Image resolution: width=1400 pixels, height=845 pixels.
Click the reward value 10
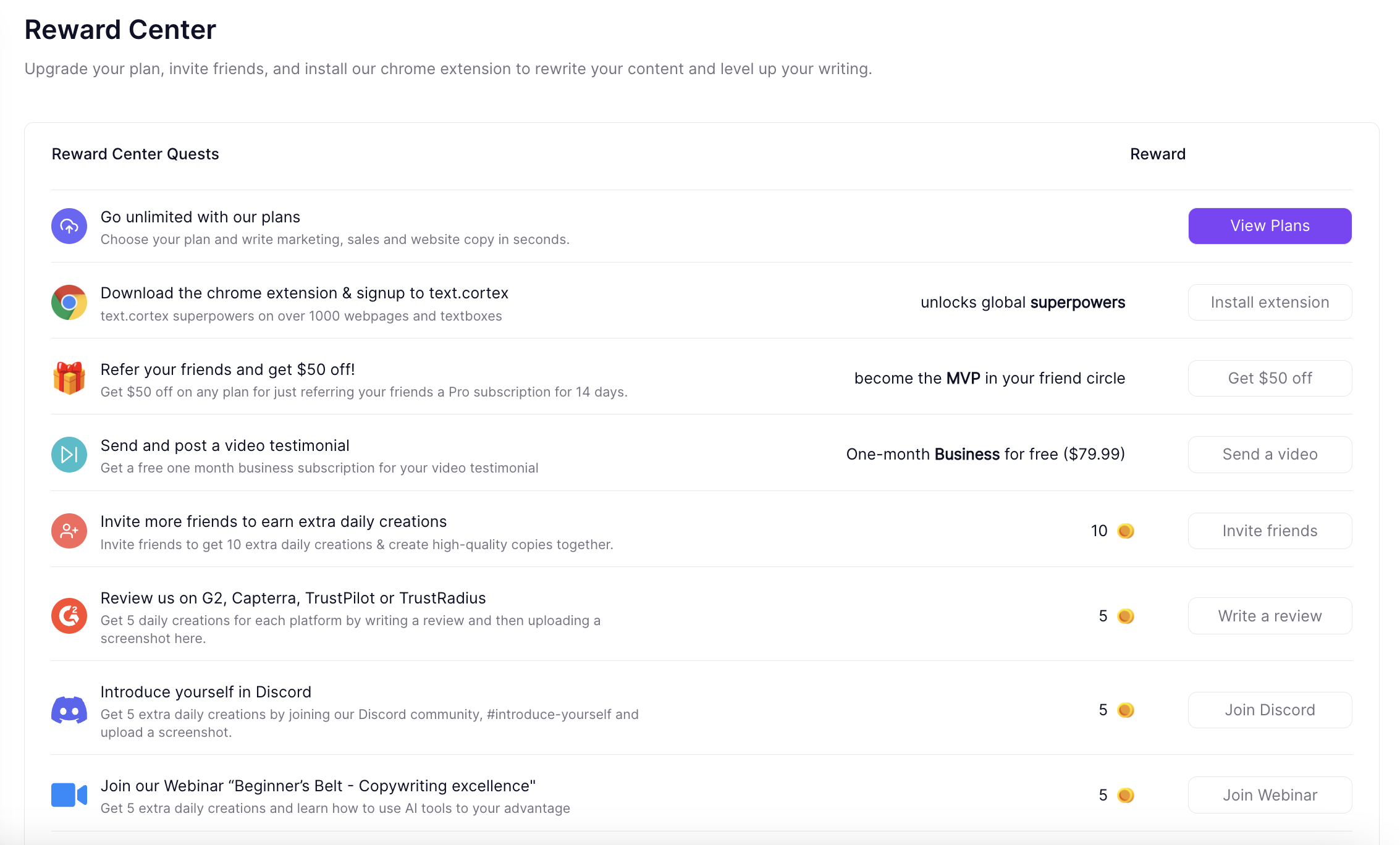1099,531
